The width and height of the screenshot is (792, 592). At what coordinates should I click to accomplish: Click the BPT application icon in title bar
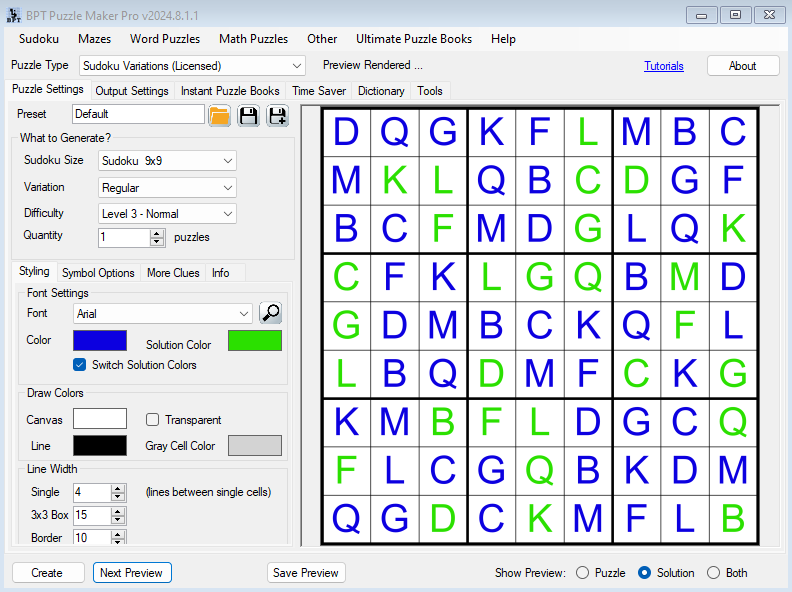pyautogui.click(x=14, y=15)
